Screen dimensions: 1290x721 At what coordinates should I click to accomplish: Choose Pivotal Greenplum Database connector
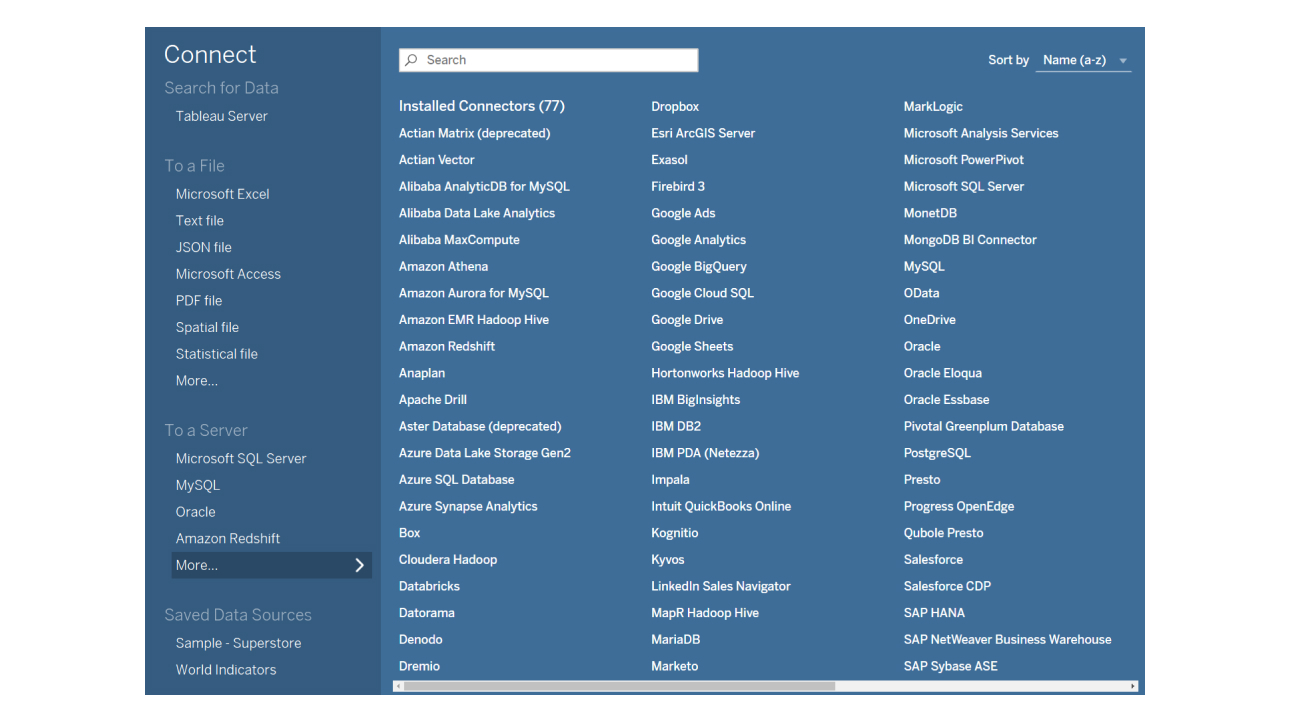[x=984, y=427]
